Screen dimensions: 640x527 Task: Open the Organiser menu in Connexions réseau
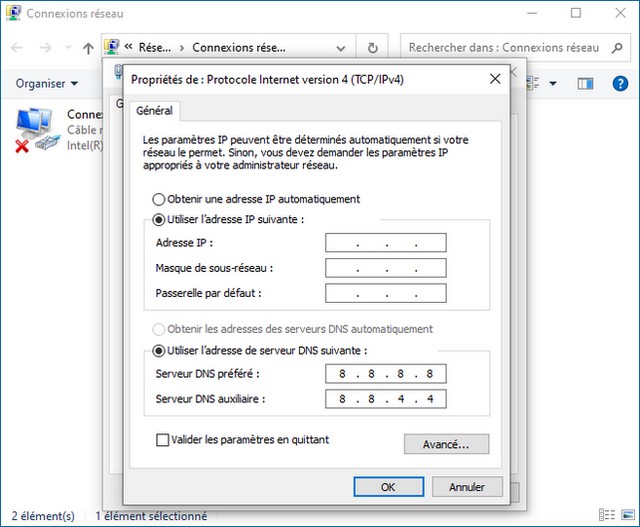click(47, 83)
